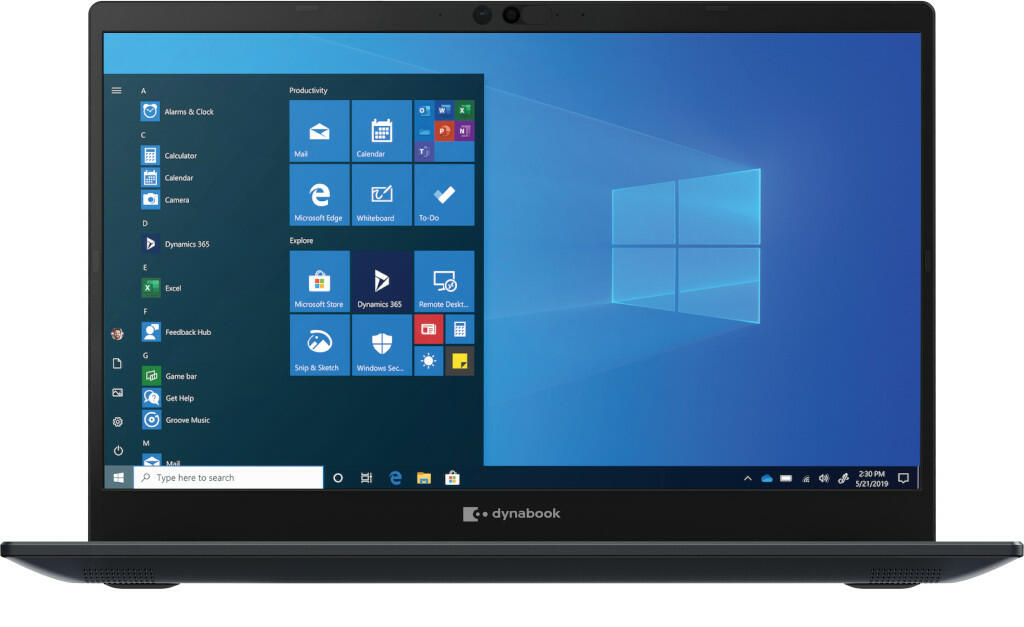1024x627 pixels.
Task: Open Calendar in the alphabetical app list
Action: click(167, 178)
